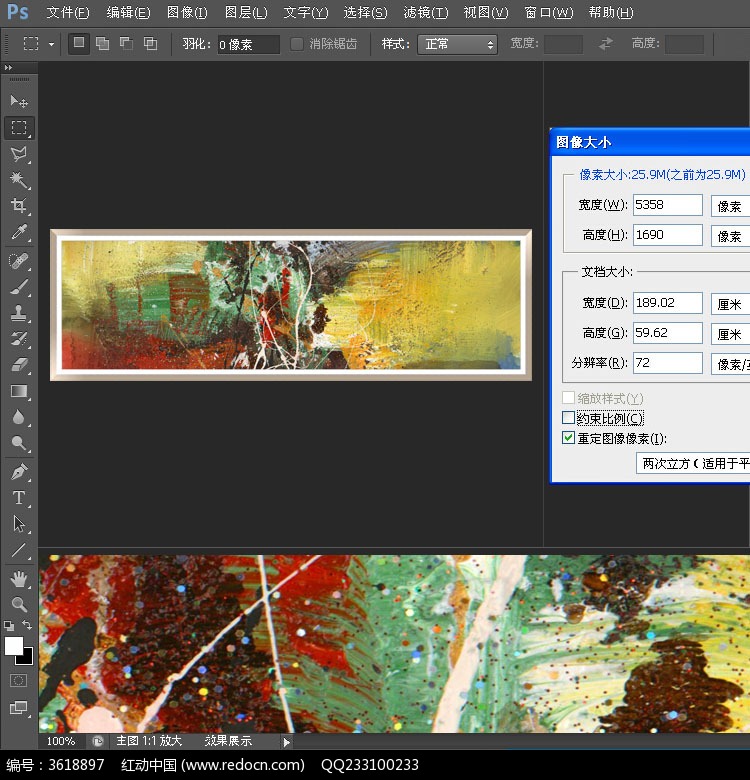Select the Eraser tool
The image size is (750, 780).
(19, 365)
